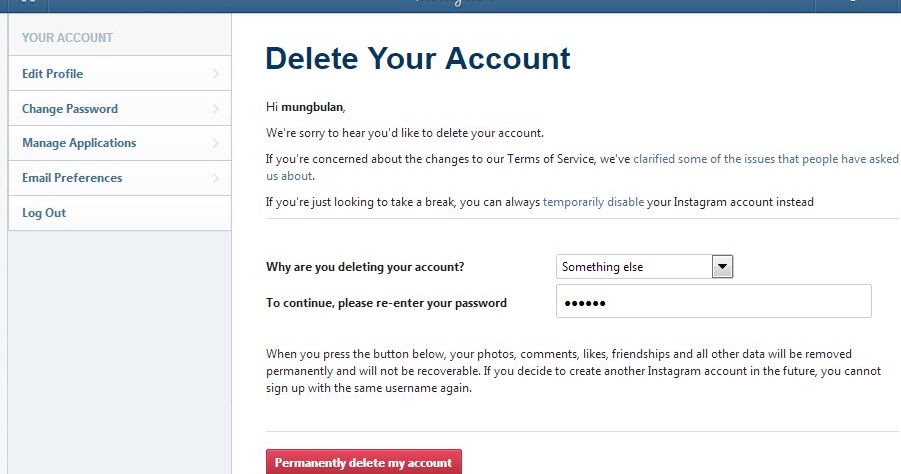Click the chevron arrow beside Edit Profile
Viewport: 901px width, 474px height.
[x=216, y=74]
